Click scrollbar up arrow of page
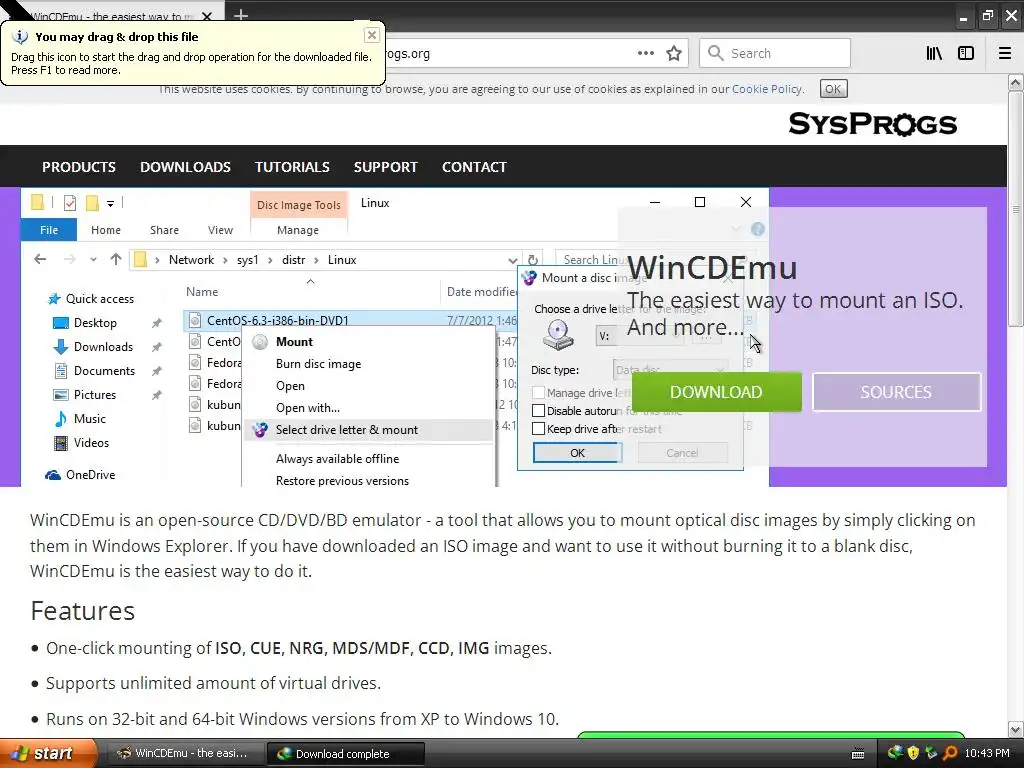The width and height of the screenshot is (1024, 768). tap(1015, 82)
